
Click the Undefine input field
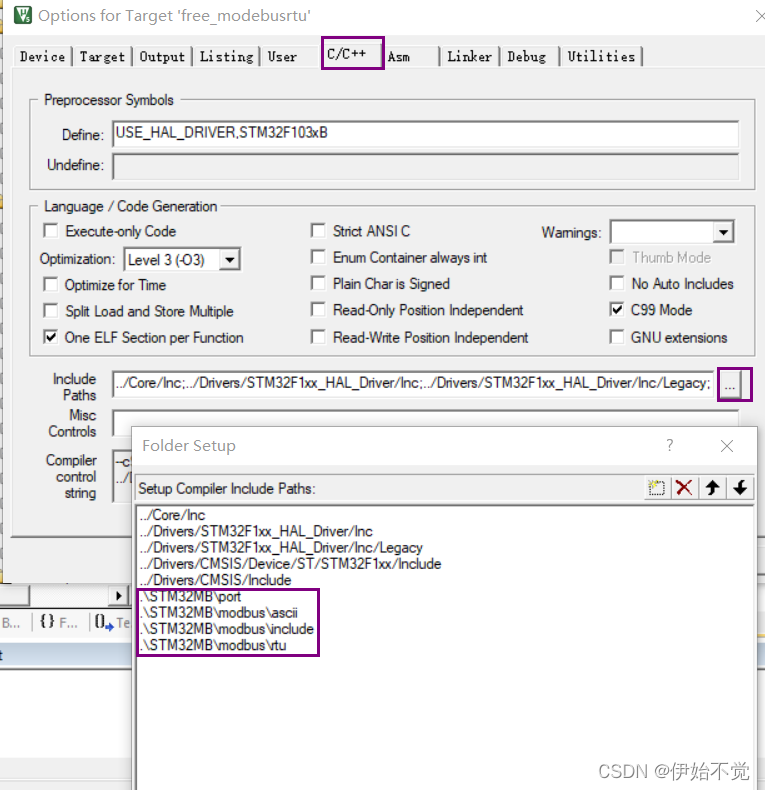coord(425,166)
